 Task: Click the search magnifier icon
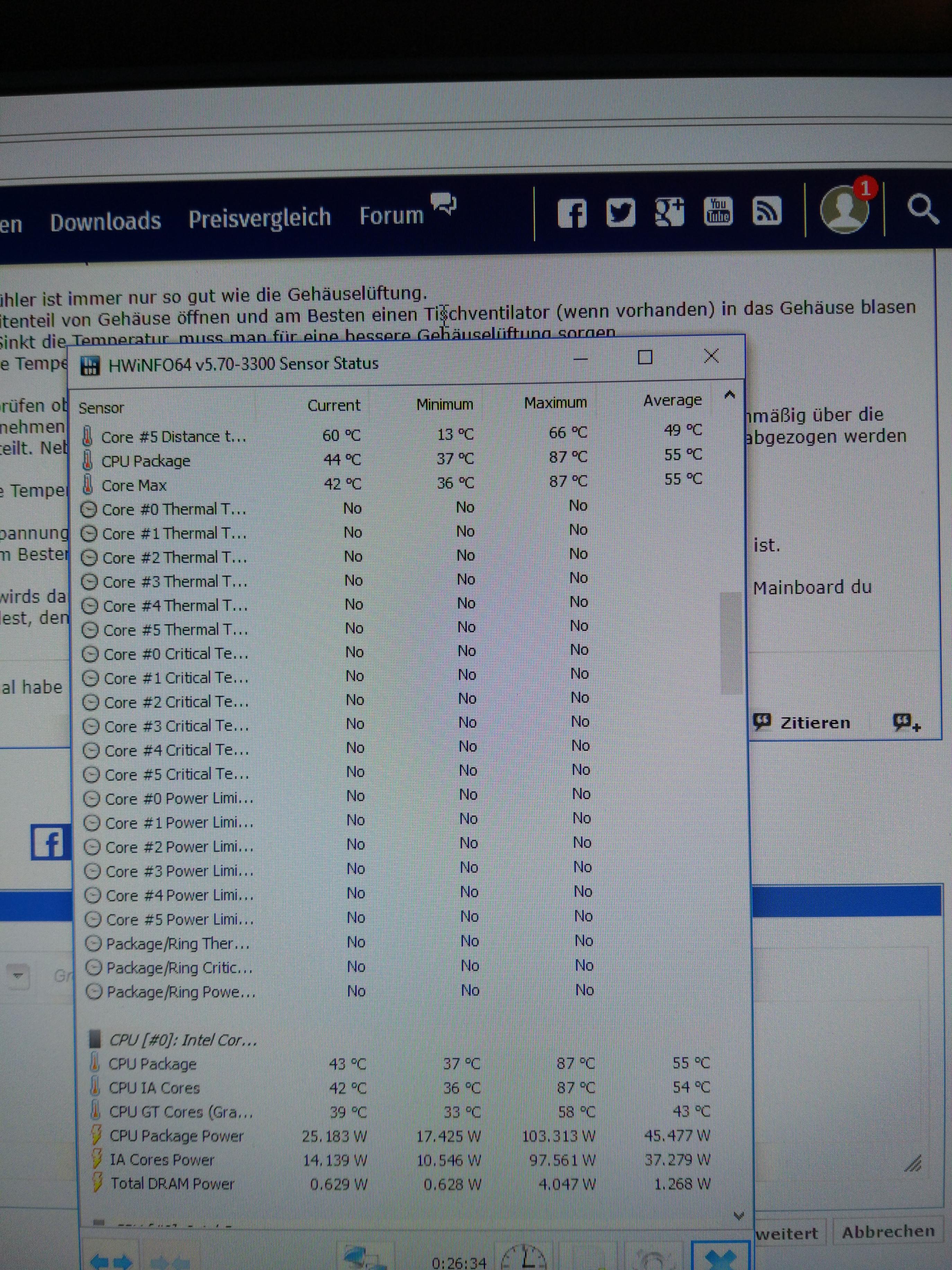coord(922,208)
